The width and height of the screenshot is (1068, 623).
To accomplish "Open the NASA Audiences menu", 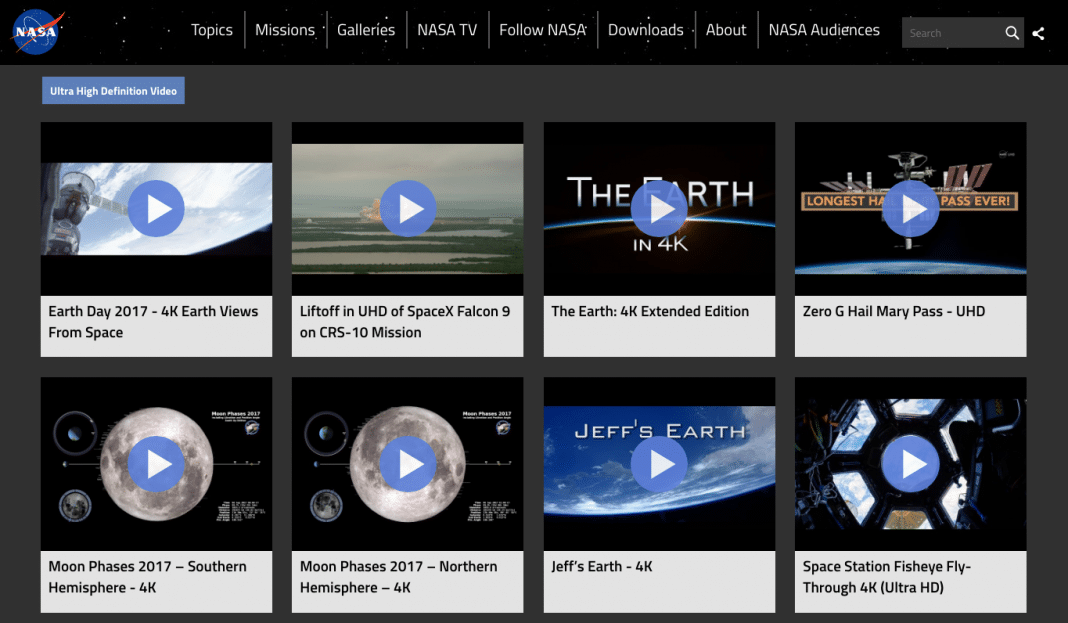I will (824, 30).
